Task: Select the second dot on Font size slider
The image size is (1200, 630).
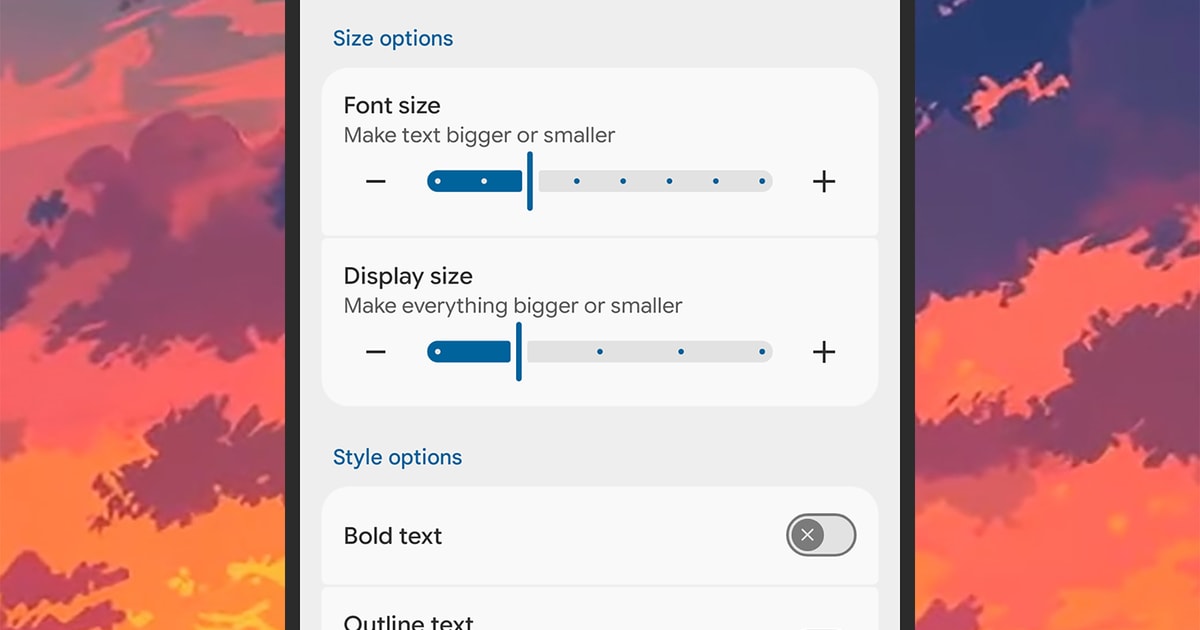Action: point(484,181)
